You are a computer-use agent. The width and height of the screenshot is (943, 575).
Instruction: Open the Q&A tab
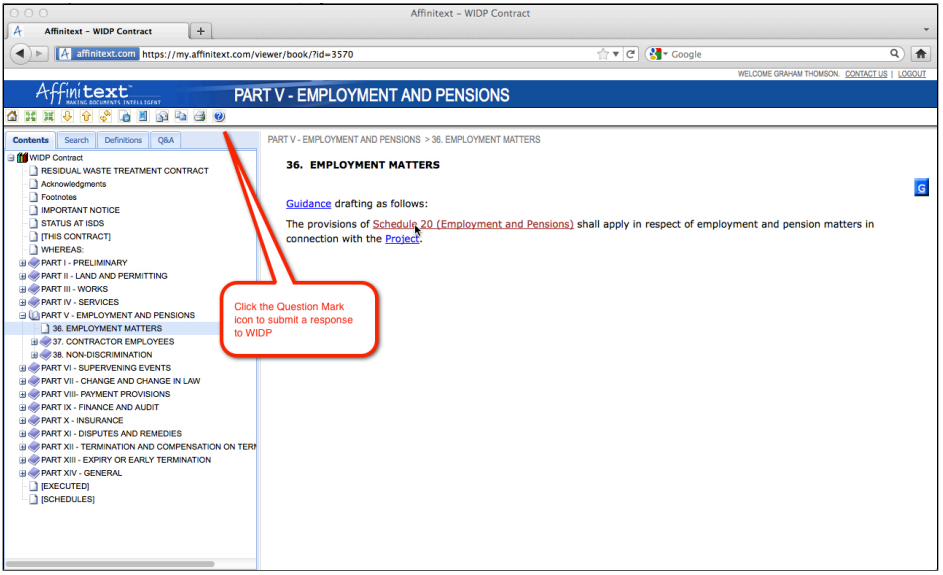point(165,141)
